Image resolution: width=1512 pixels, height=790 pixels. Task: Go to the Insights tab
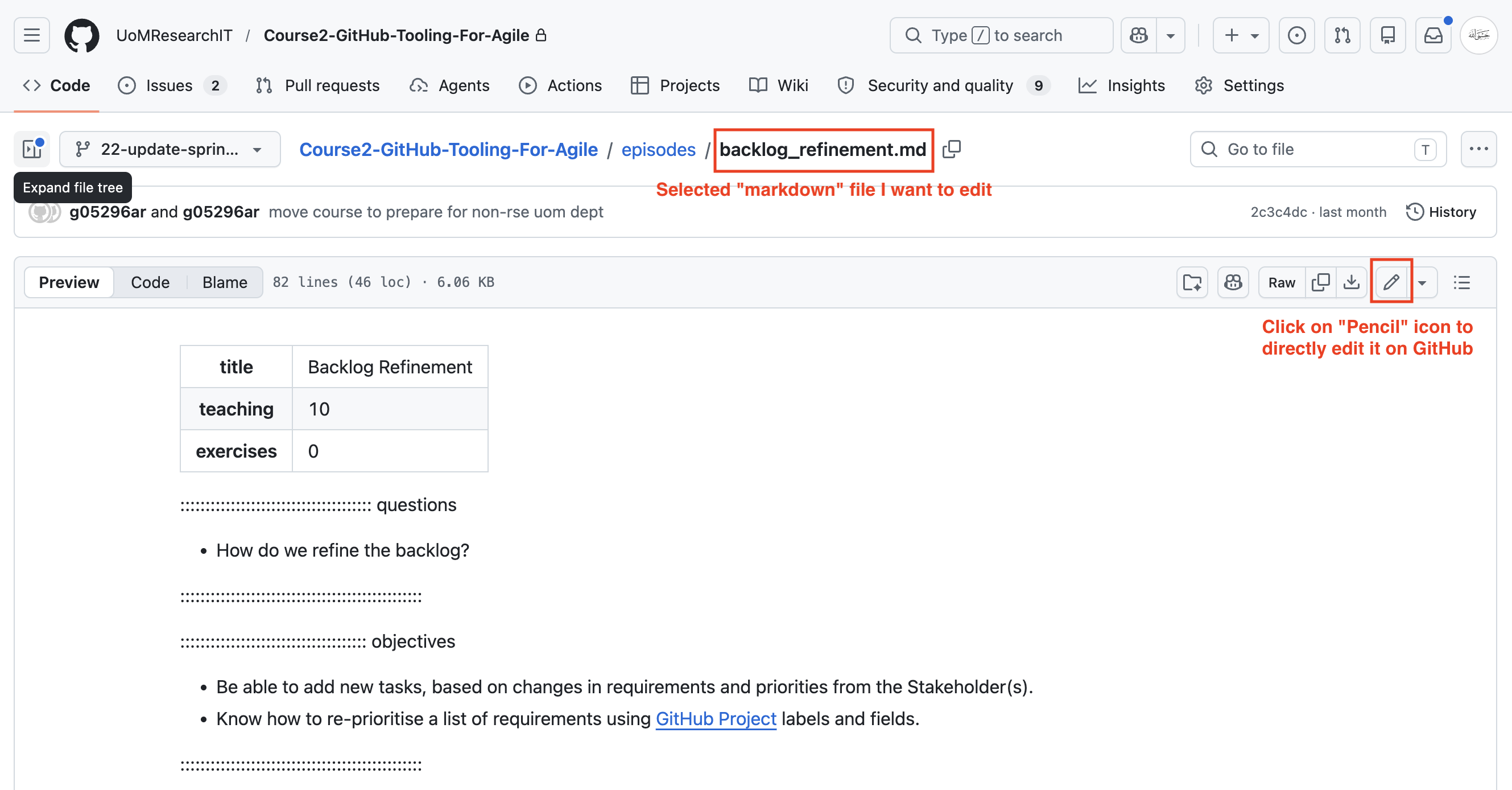coord(1121,85)
